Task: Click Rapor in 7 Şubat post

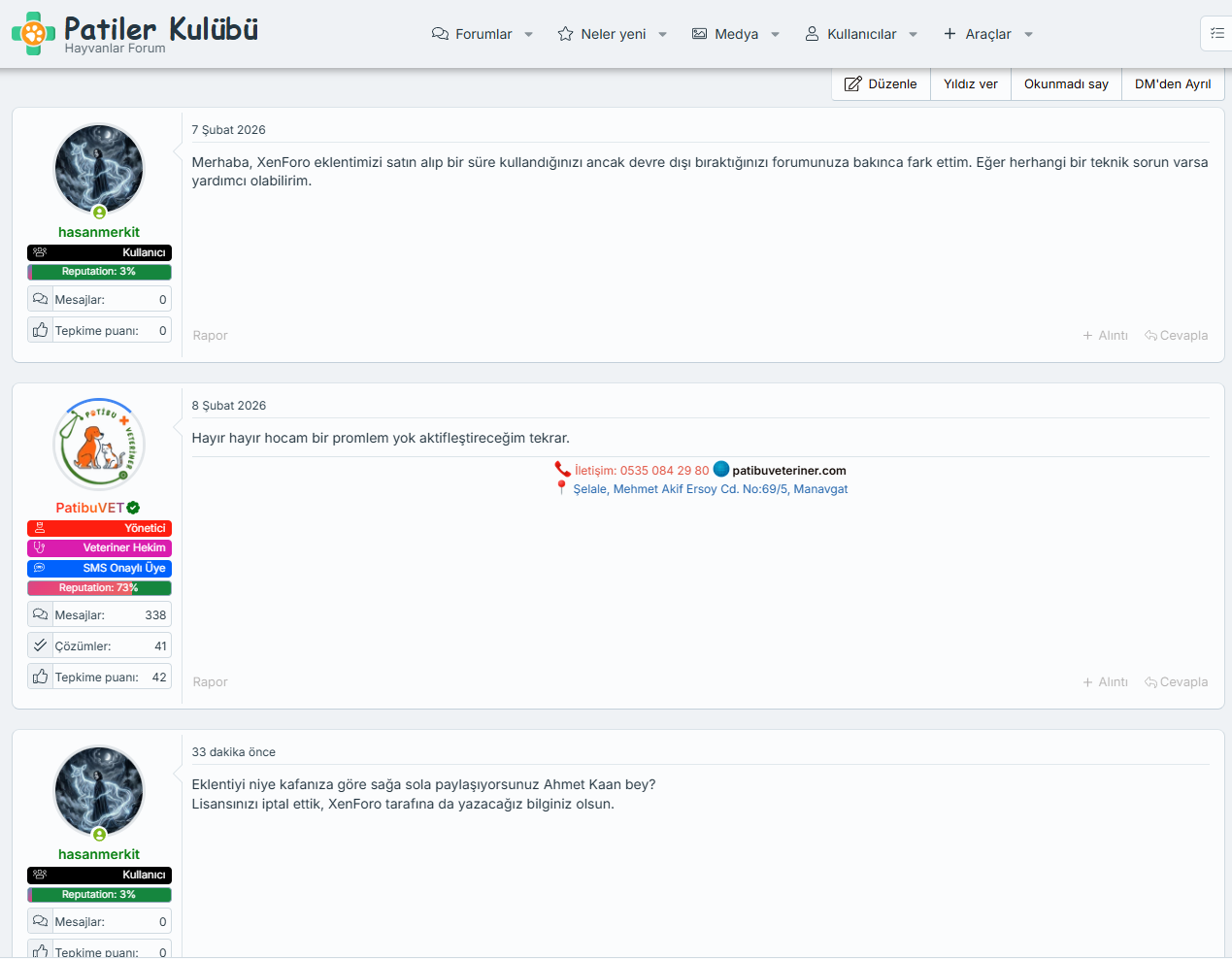Action: point(210,335)
